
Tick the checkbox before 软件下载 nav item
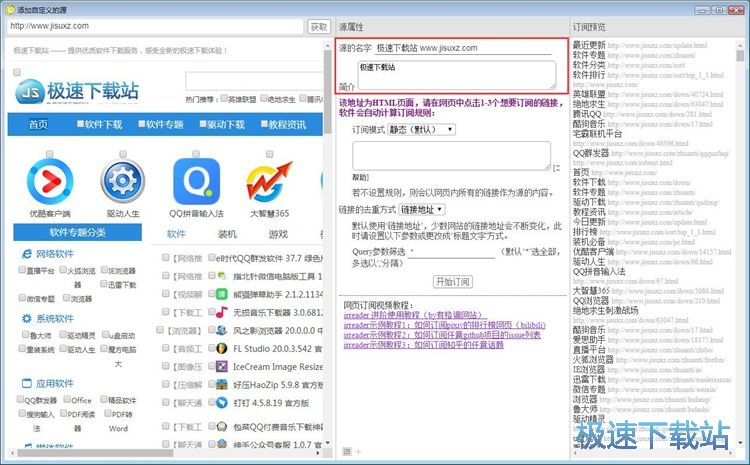click(x=81, y=125)
